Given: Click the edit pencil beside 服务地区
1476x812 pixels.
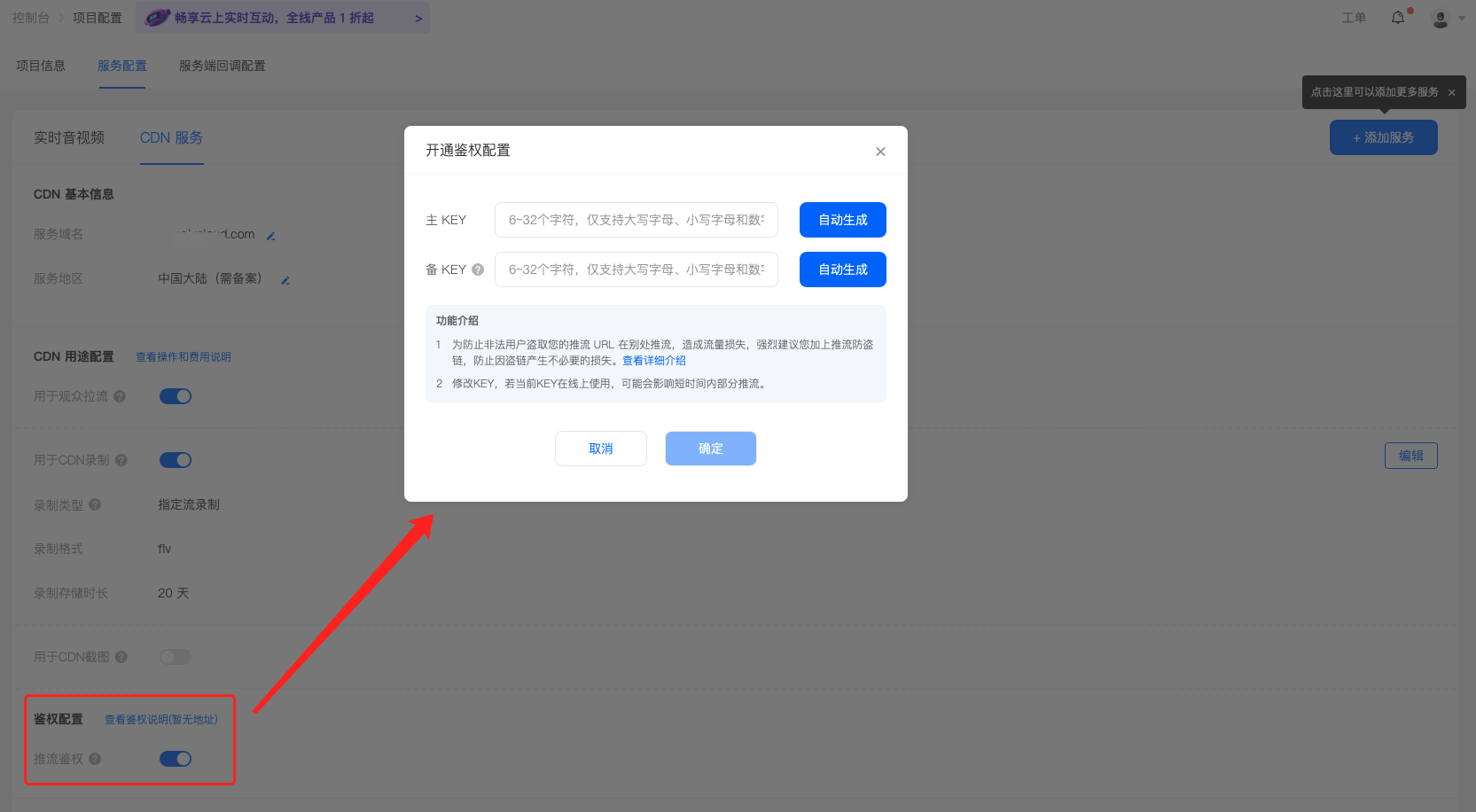Looking at the screenshot, I should pos(285,278).
